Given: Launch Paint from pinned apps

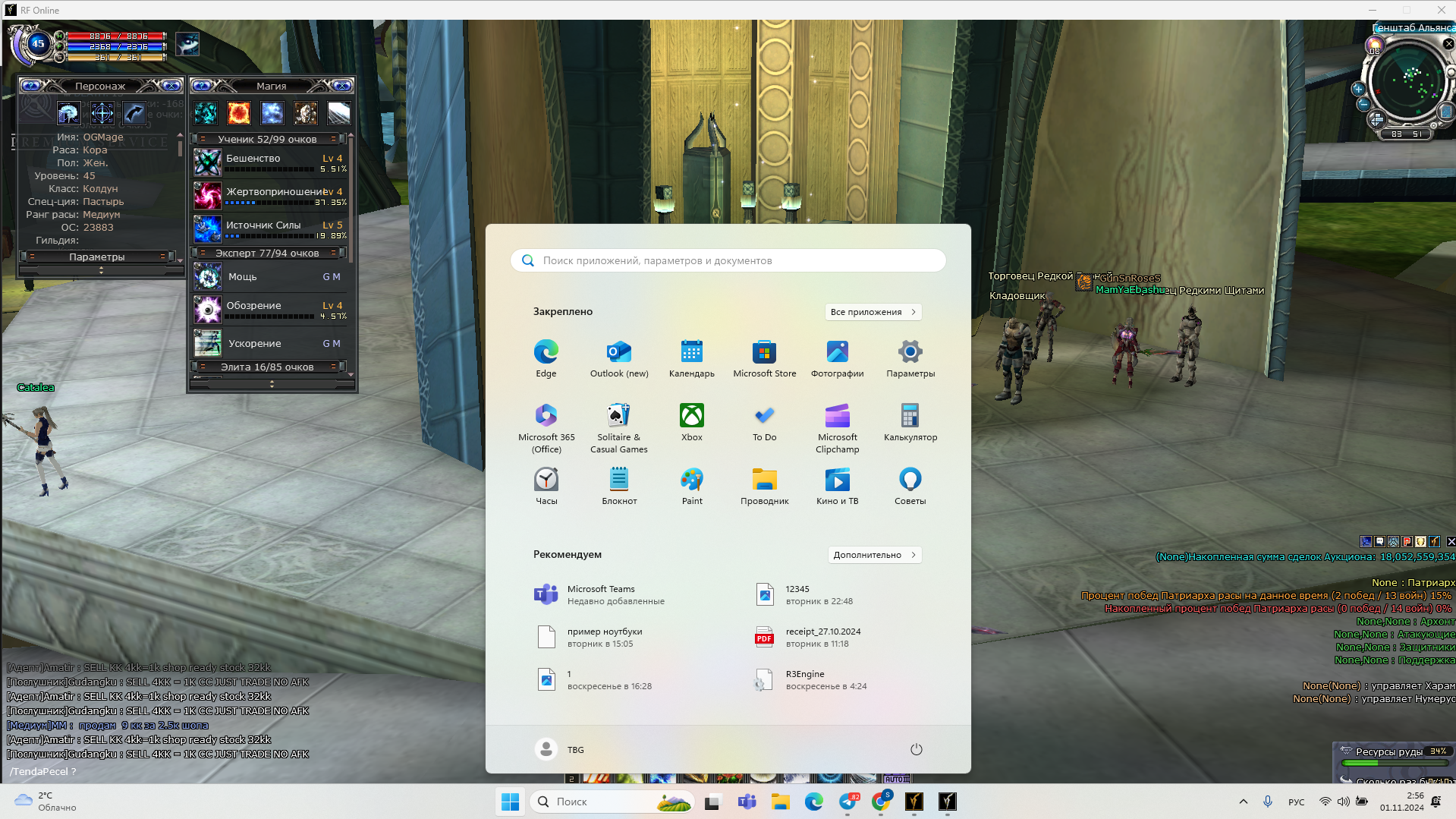Looking at the screenshot, I should click(692, 486).
